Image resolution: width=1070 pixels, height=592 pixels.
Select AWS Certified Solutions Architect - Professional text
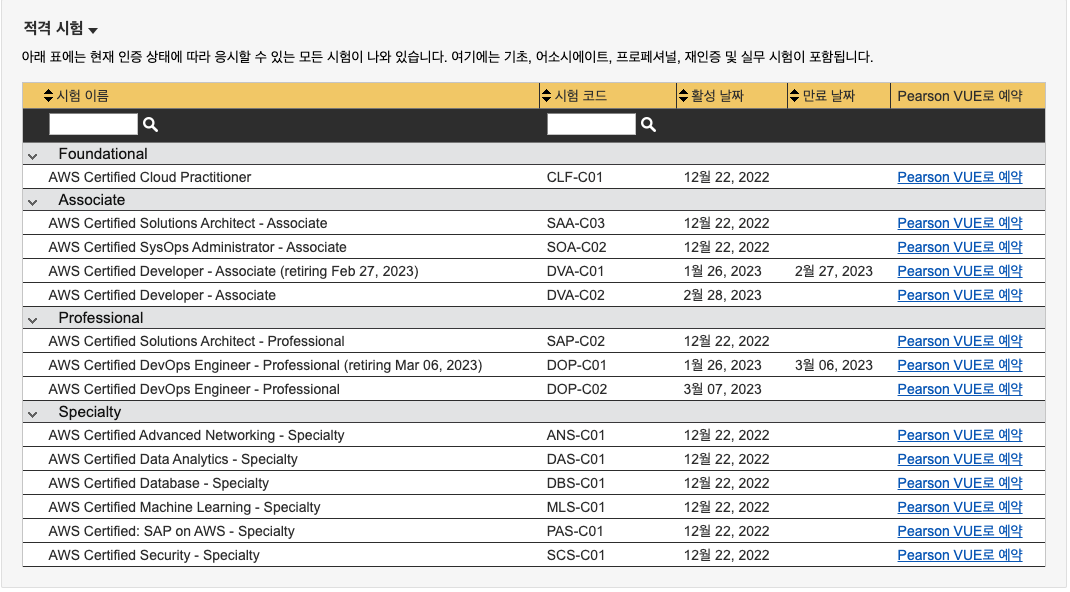(x=196, y=341)
